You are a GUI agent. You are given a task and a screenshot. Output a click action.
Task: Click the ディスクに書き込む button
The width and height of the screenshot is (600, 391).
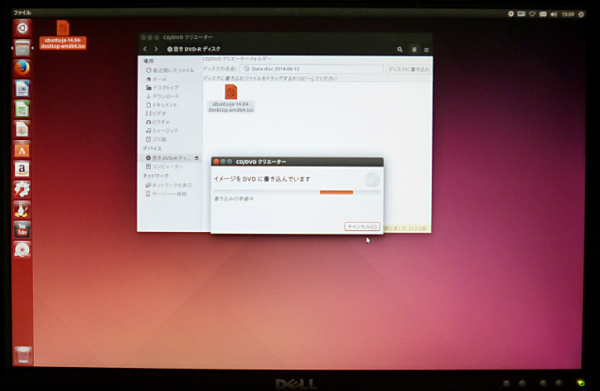[x=409, y=69]
